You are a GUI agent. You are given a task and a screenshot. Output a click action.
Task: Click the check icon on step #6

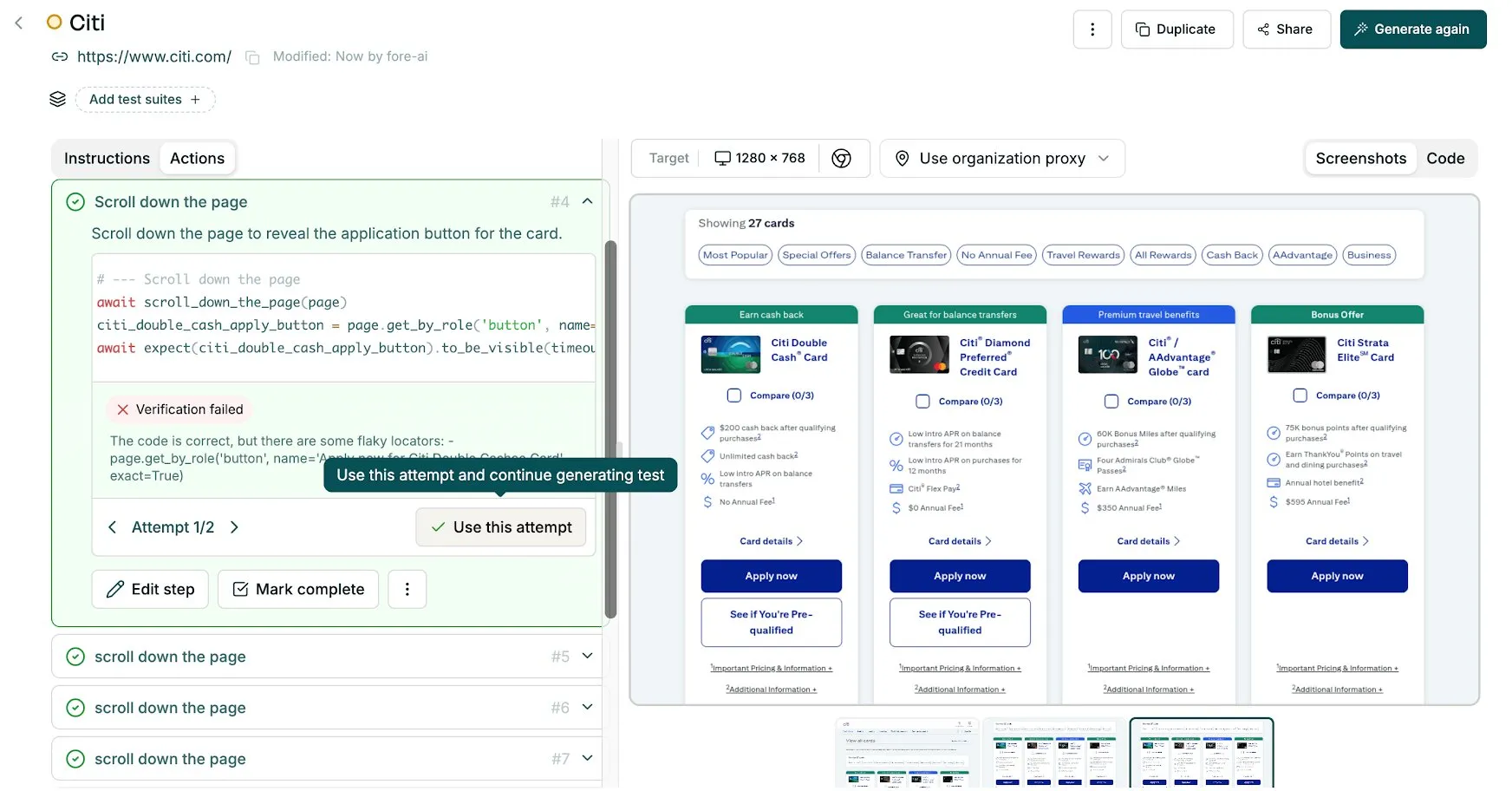[75, 708]
